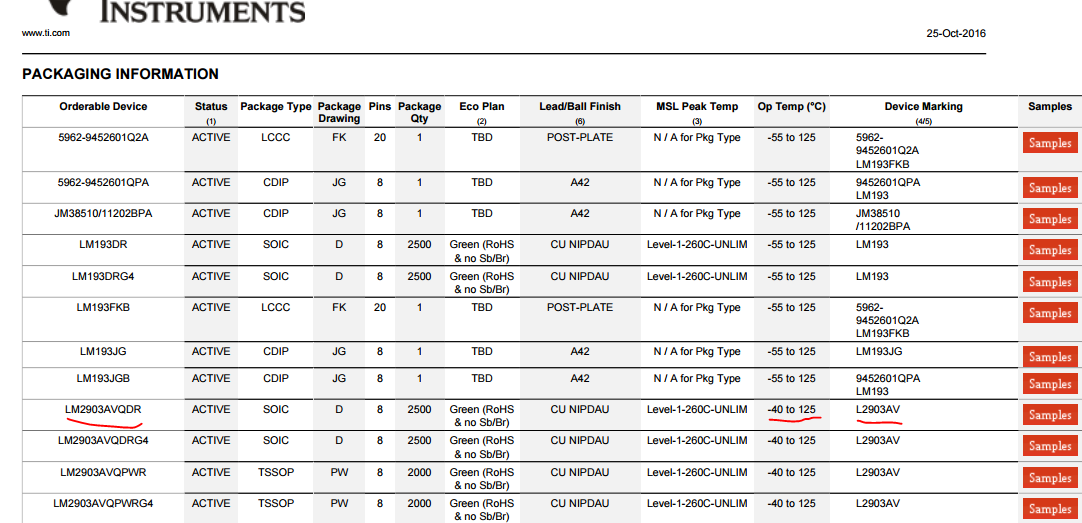The image size is (1082, 523).
Task: Select orderable device LM193DRG4
Action: (x=104, y=276)
